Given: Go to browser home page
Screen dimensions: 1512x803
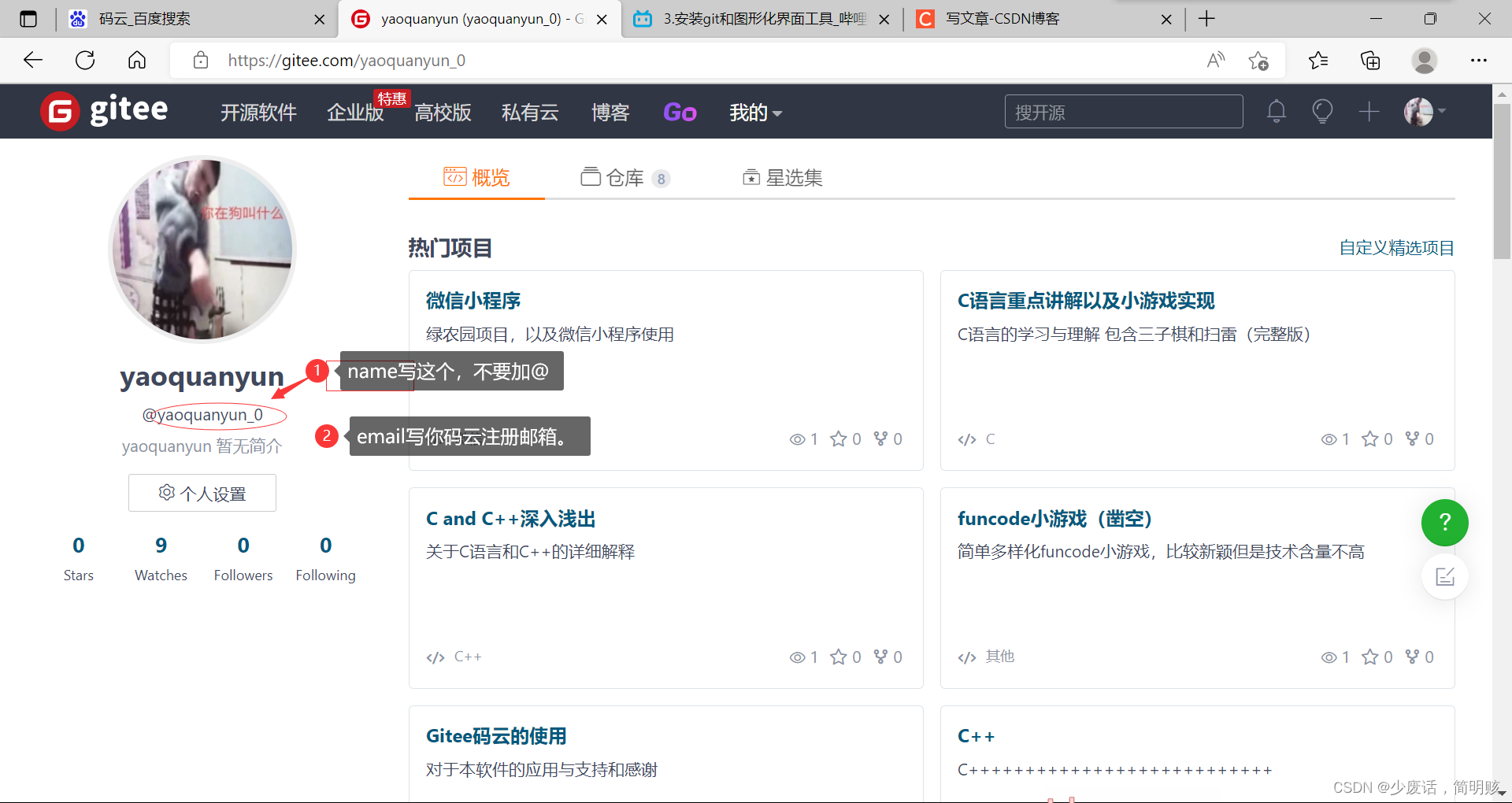Looking at the screenshot, I should click(137, 61).
